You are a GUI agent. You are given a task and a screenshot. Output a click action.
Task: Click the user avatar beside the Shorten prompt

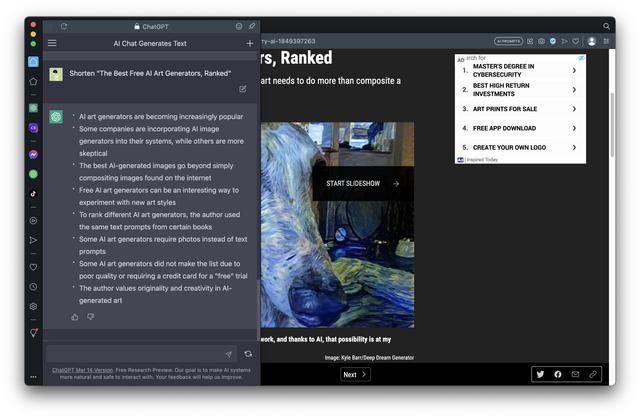(x=56, y=74)
